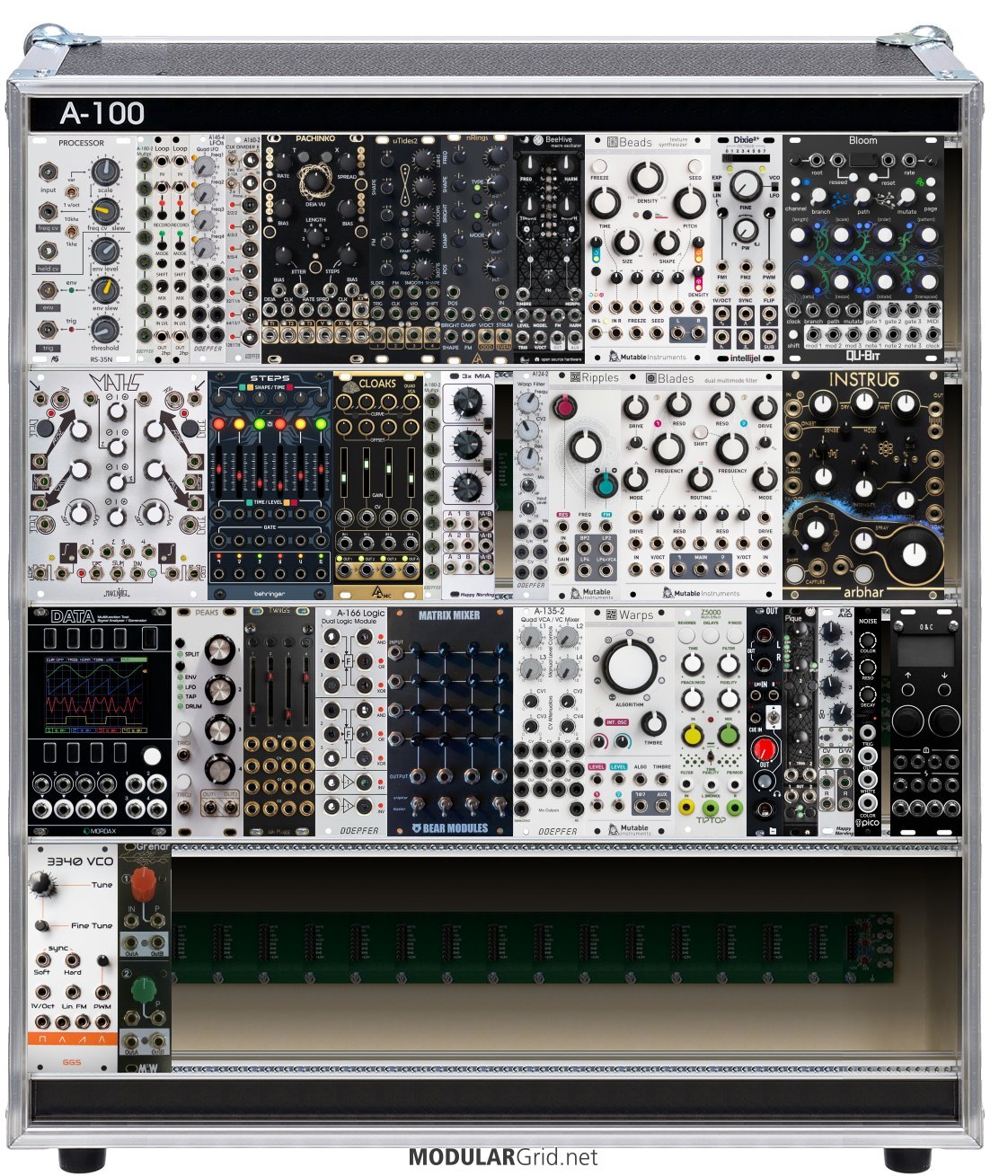
Task: Turn the scale knob on PROCESSOR
Action: click(x=106, y=170)
